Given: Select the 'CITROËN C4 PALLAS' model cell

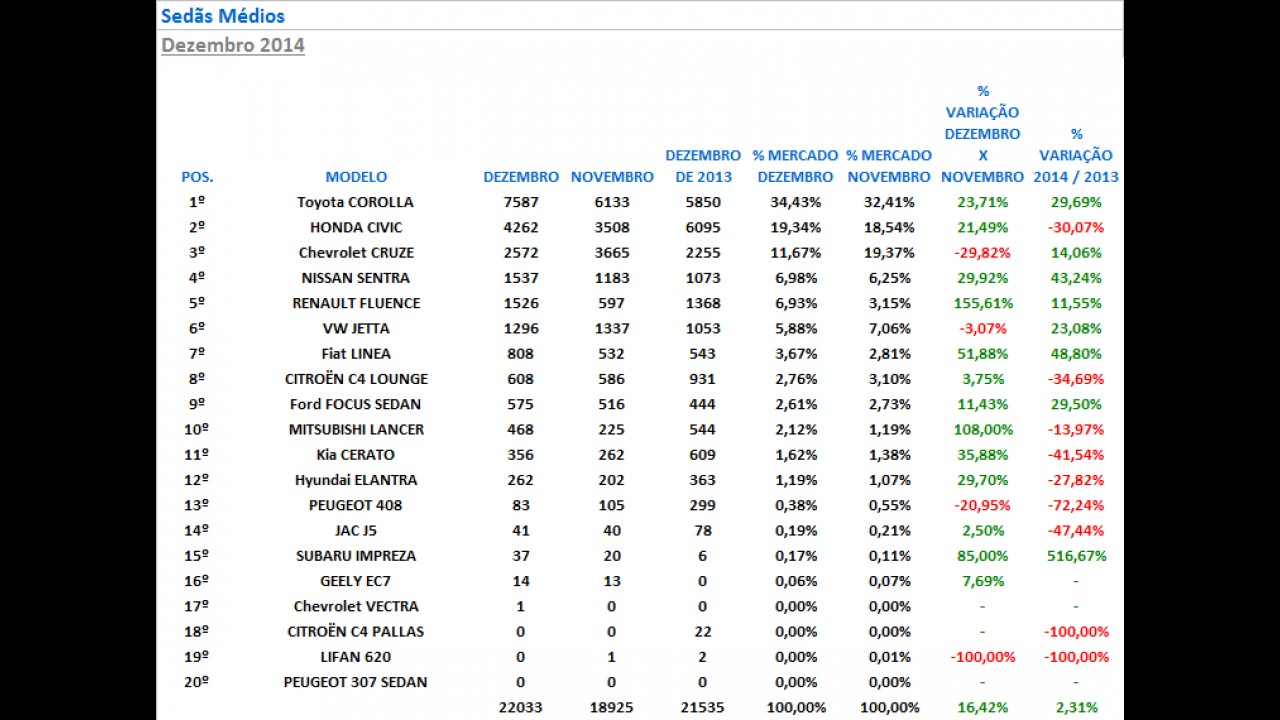Looking at the screenshot, I should (356, 632).
